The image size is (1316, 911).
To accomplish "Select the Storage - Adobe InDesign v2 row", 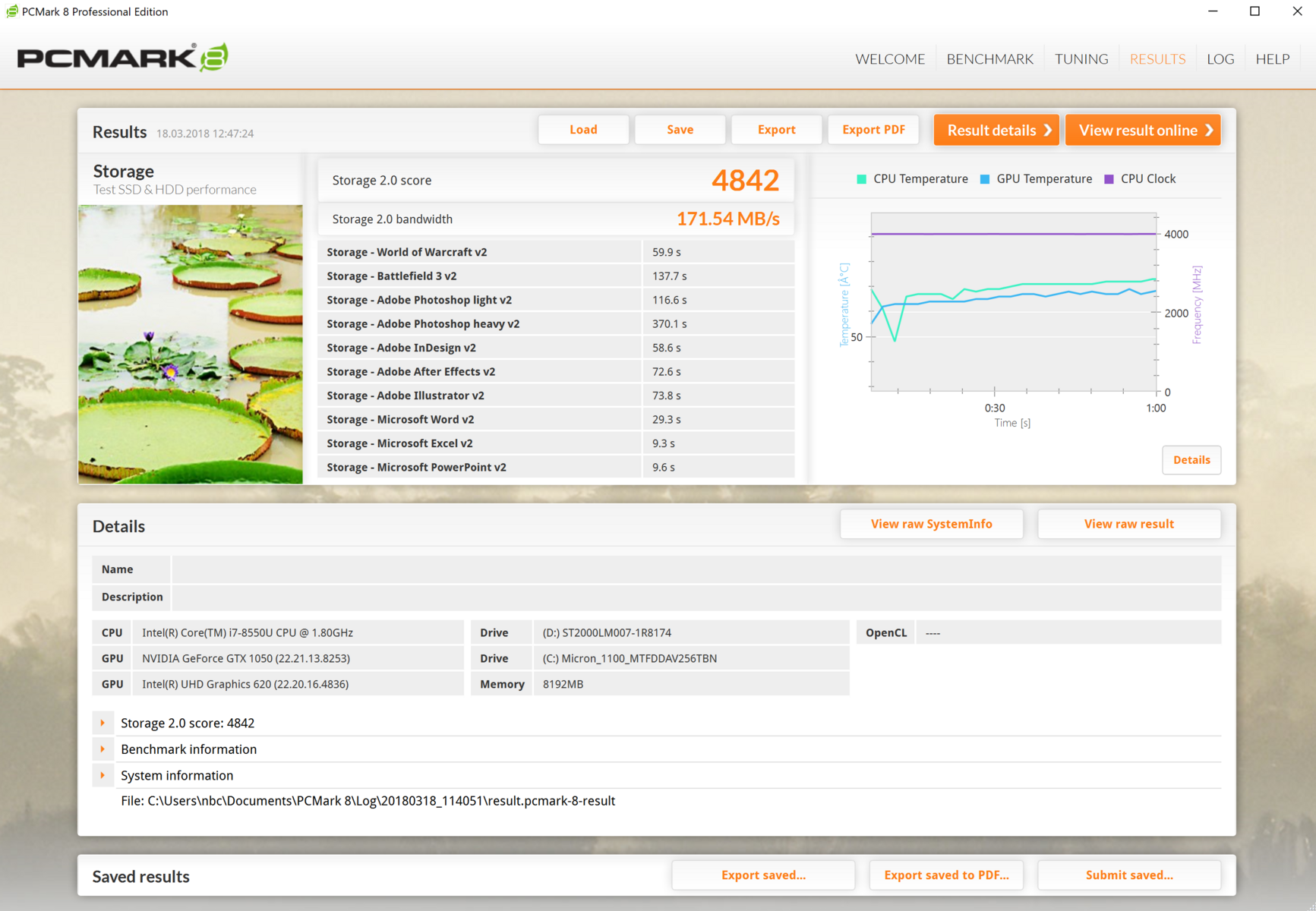I will 556,348.
